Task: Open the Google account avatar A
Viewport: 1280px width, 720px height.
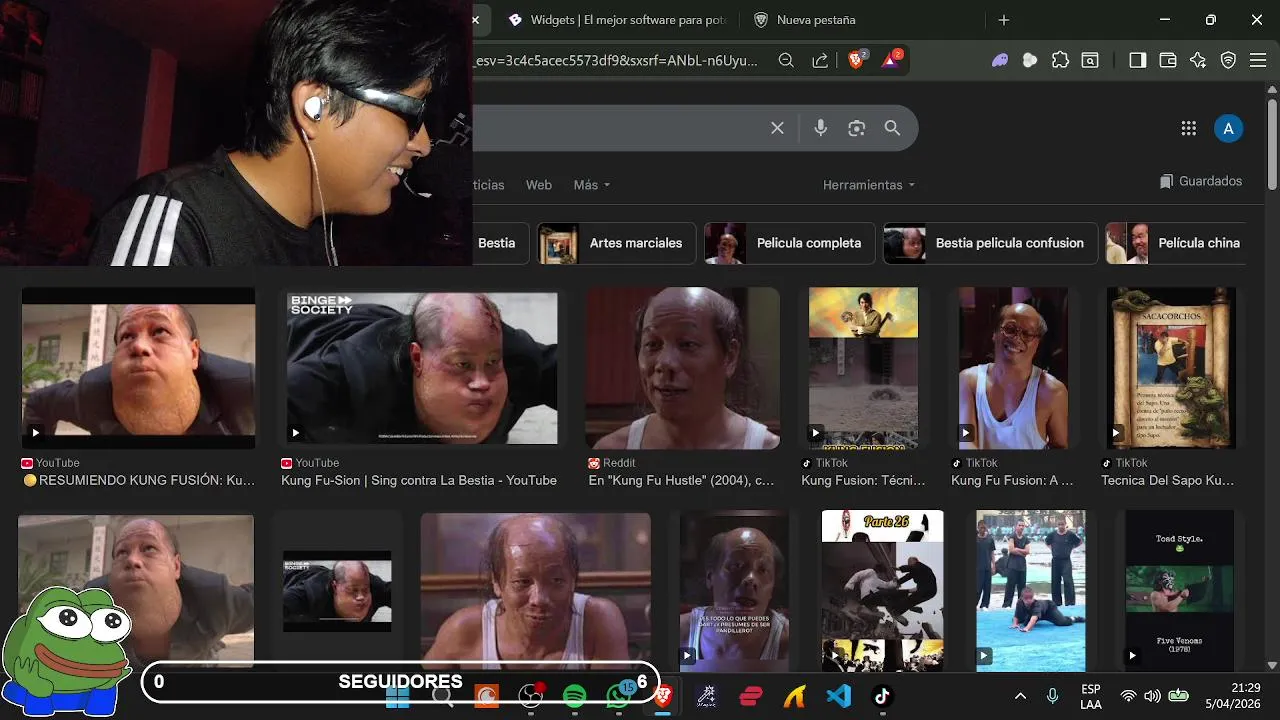Action: 1228,128
